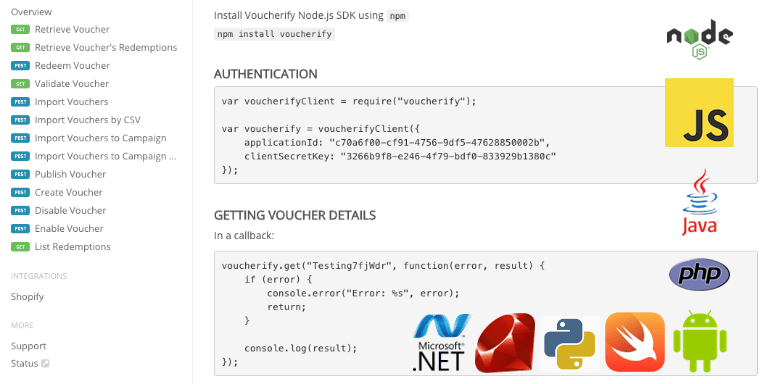Click the AUTHENTICATION heading
This screenshot has width=768, height=384.
tap(265, 74)
